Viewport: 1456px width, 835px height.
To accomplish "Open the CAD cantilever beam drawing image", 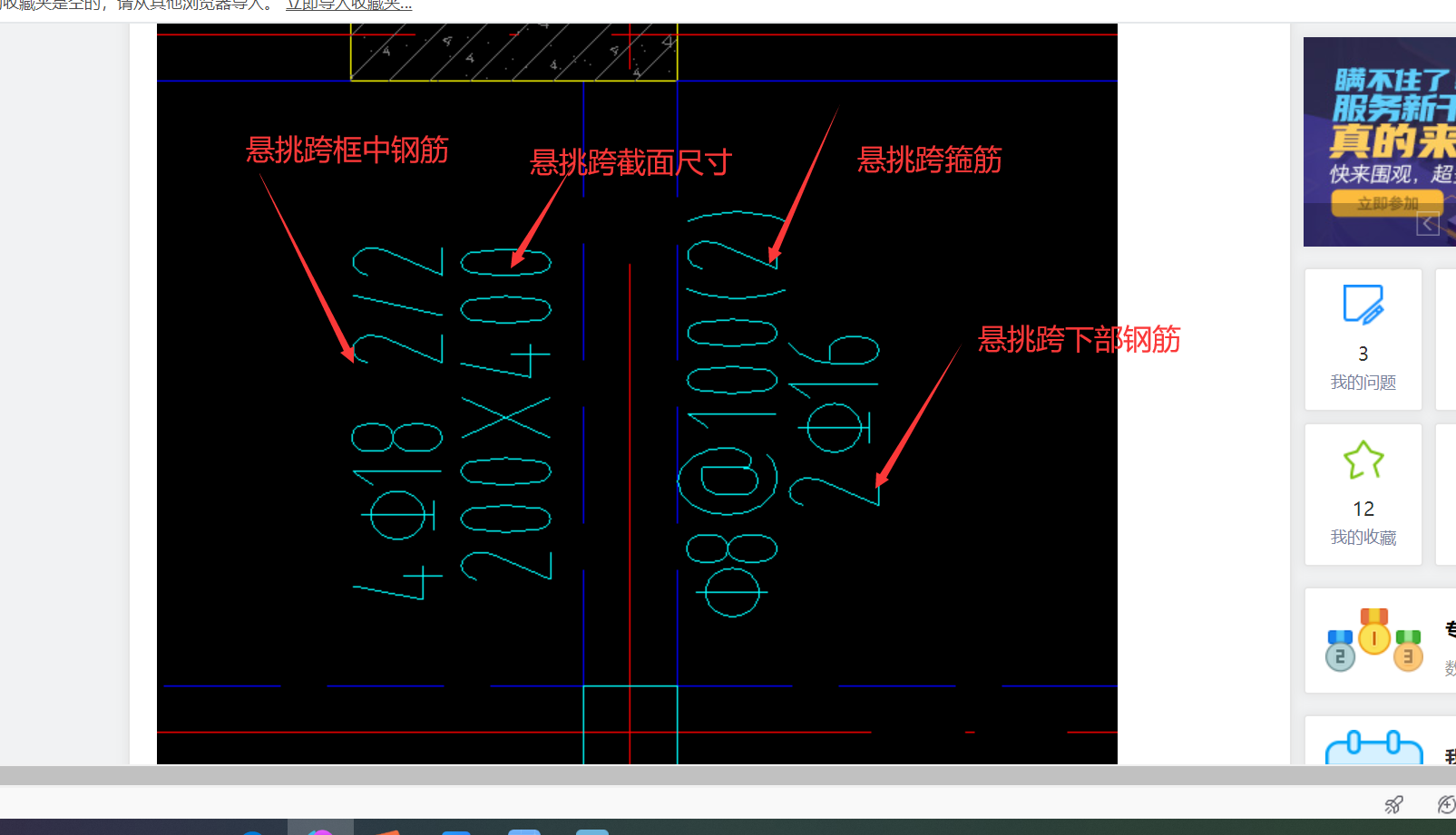I will (637, 393).
